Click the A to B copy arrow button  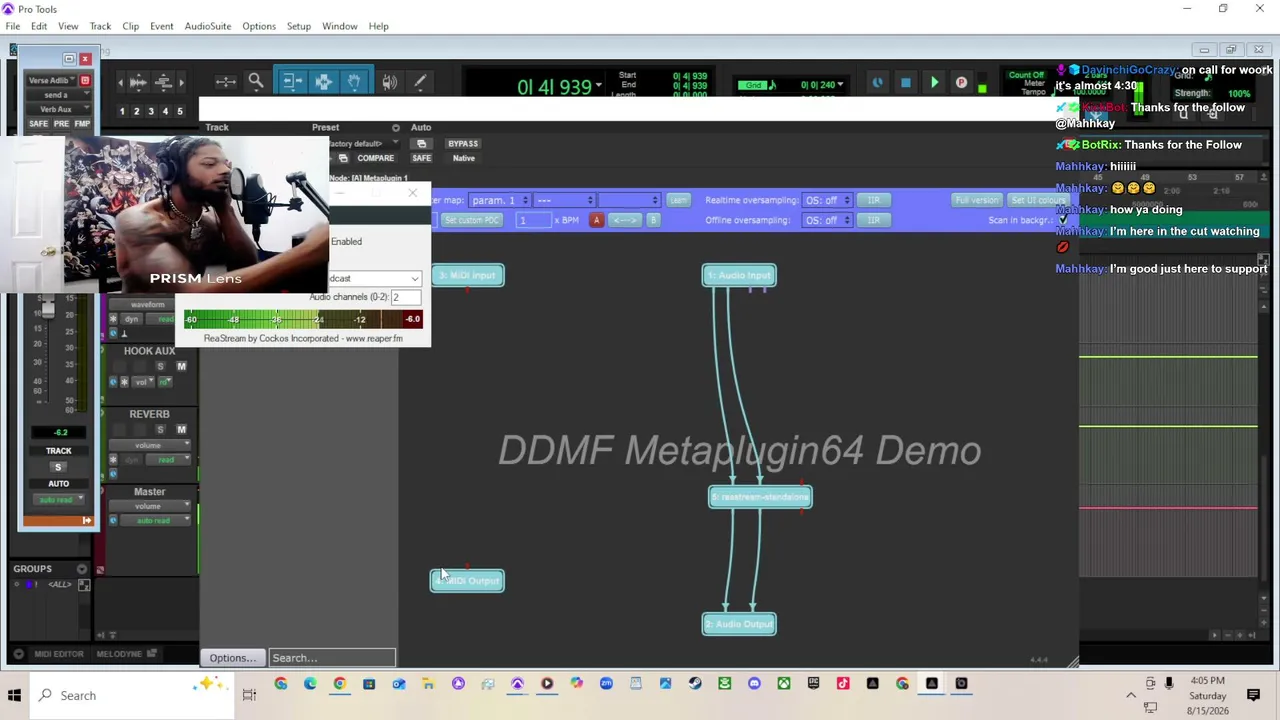625,220
